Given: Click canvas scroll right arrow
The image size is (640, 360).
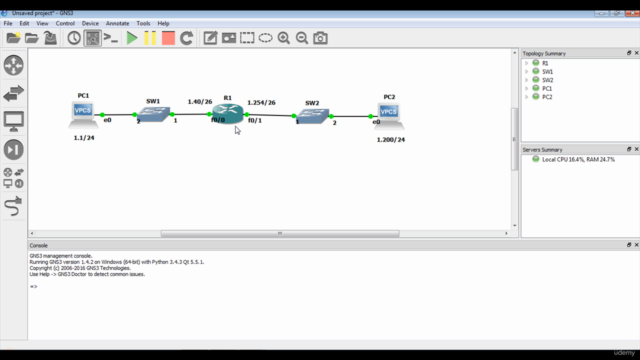Looking at the screenshot, I should click(506, 233).
